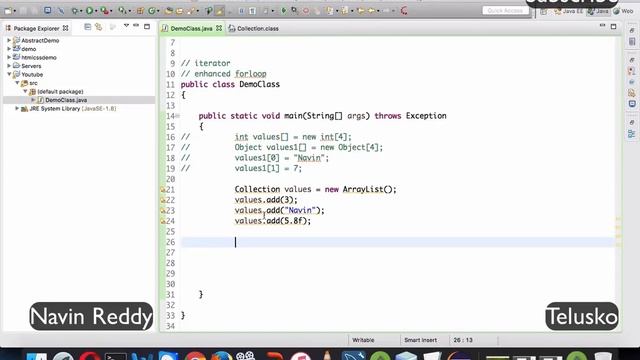Click the restore icon atop right trim bar

click(x=632, y=31)
